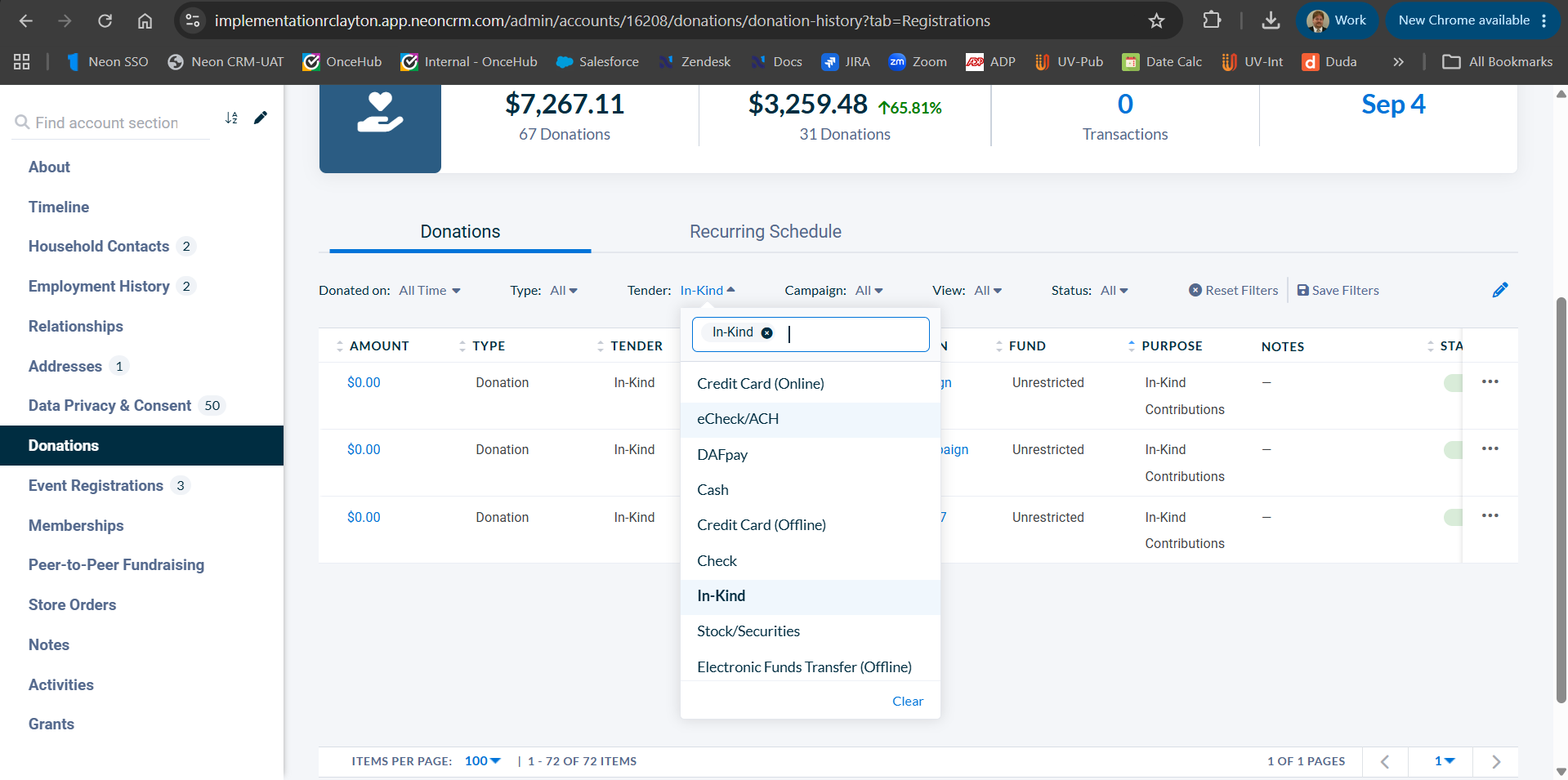Screen dimensions: 1568x780
Task: Select Cash tender option
Action: click(x=811, y=490)
